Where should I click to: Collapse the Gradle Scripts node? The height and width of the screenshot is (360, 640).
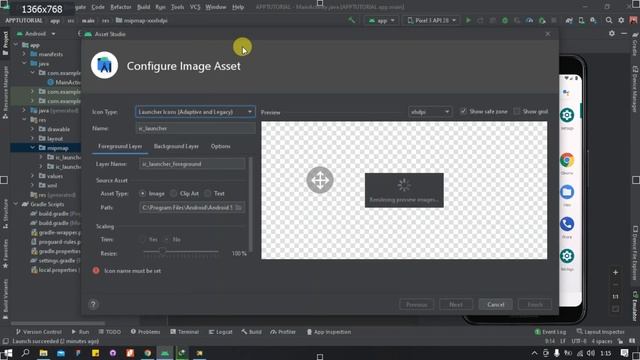pos(16,204)
